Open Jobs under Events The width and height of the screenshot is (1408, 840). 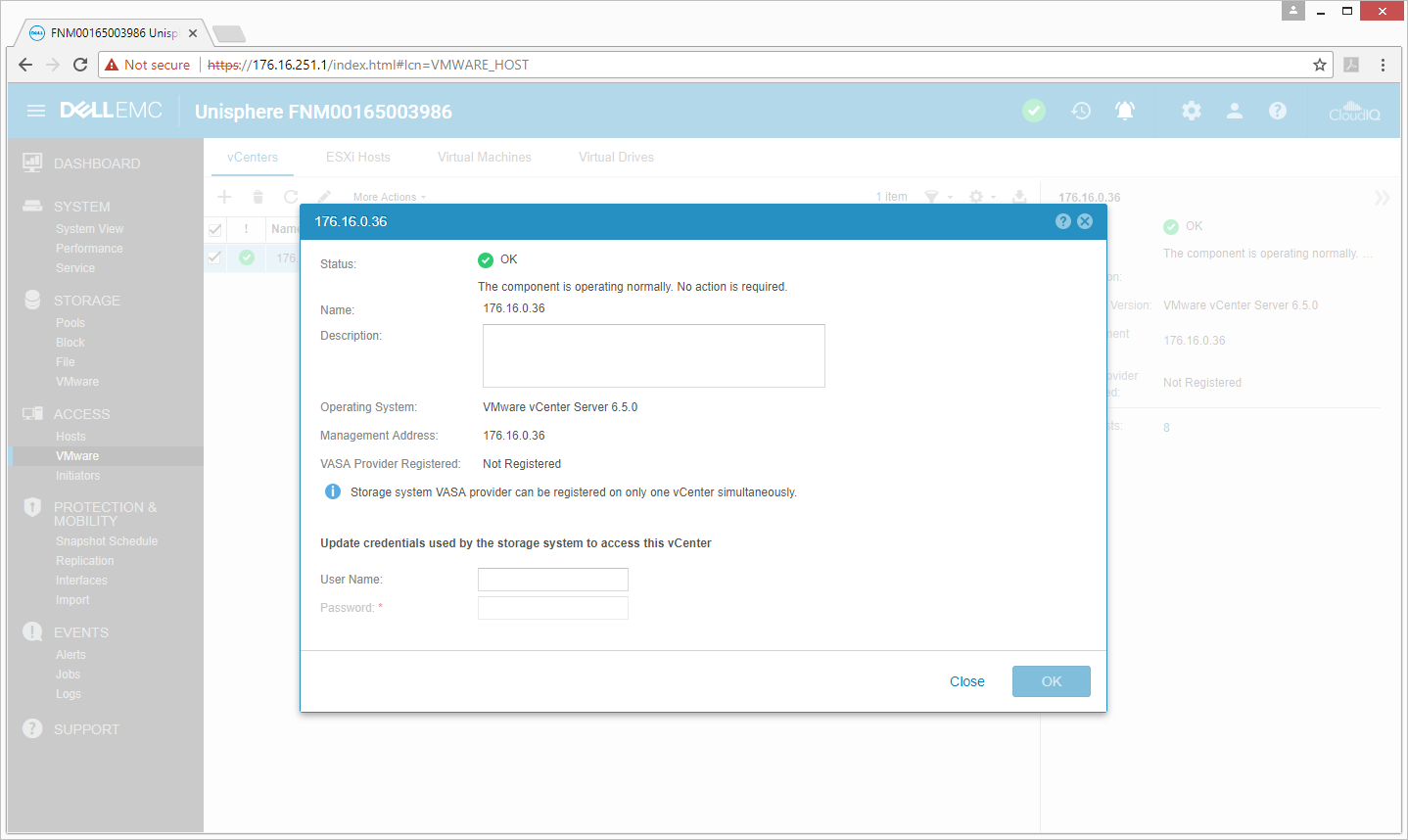[68, 675]
